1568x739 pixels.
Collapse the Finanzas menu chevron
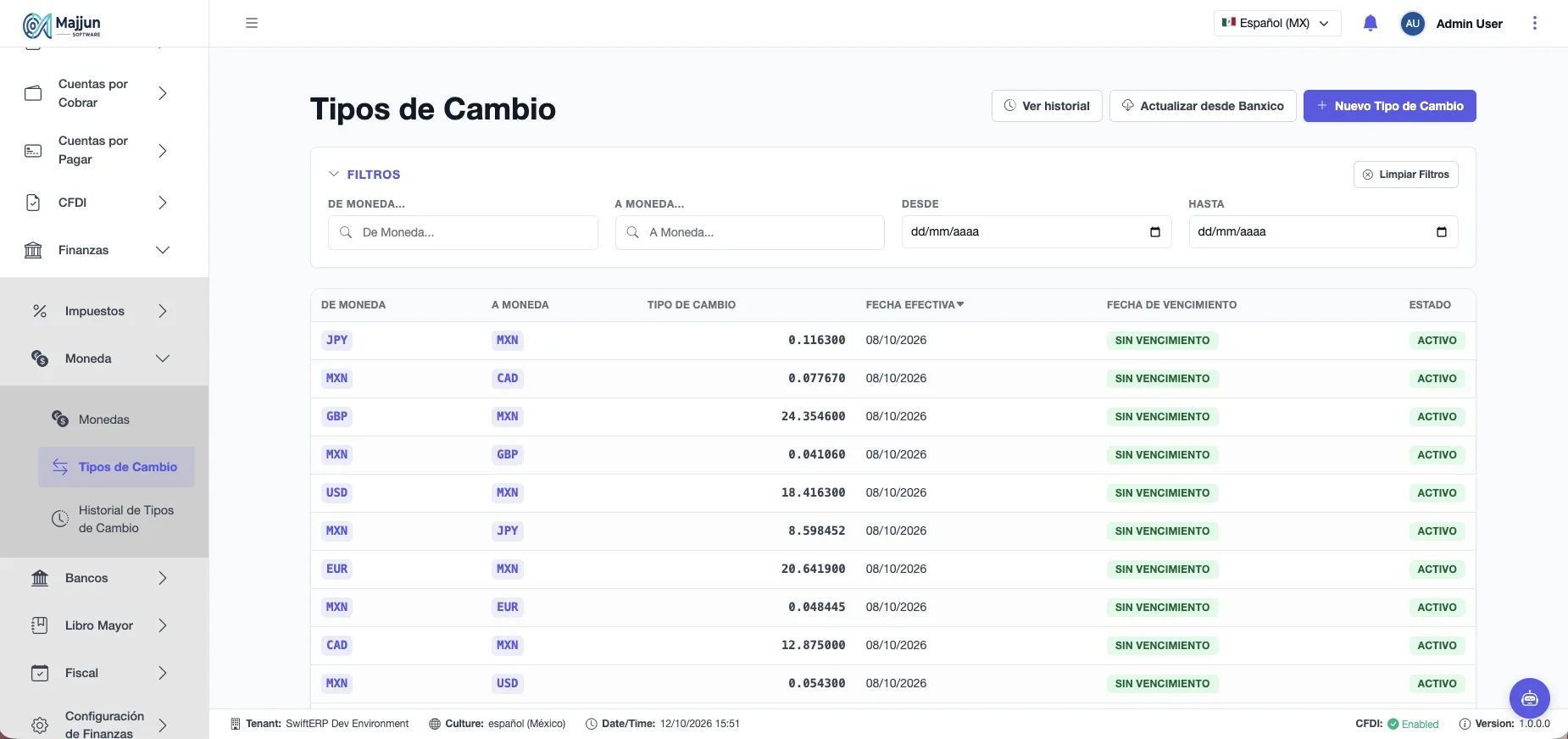pyautogui.click(x=163, y=250)
